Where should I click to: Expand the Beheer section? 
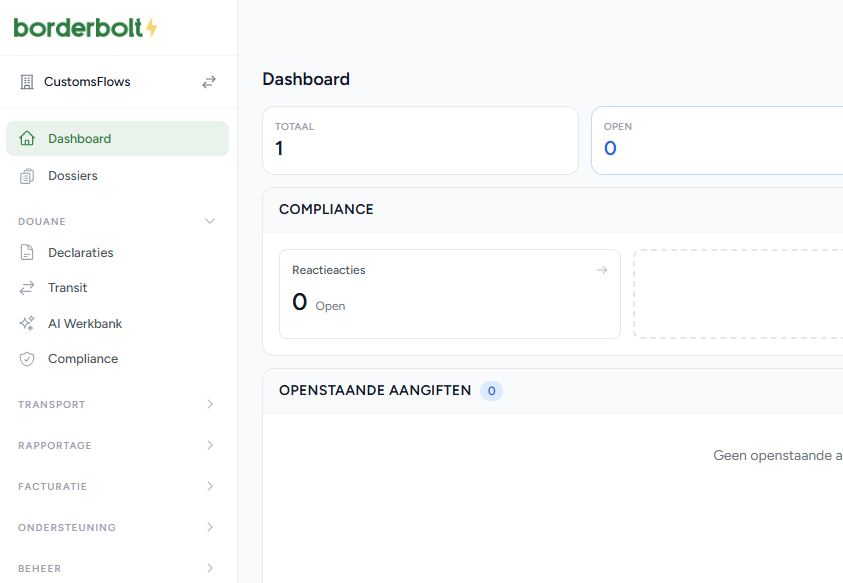[210, 568]
